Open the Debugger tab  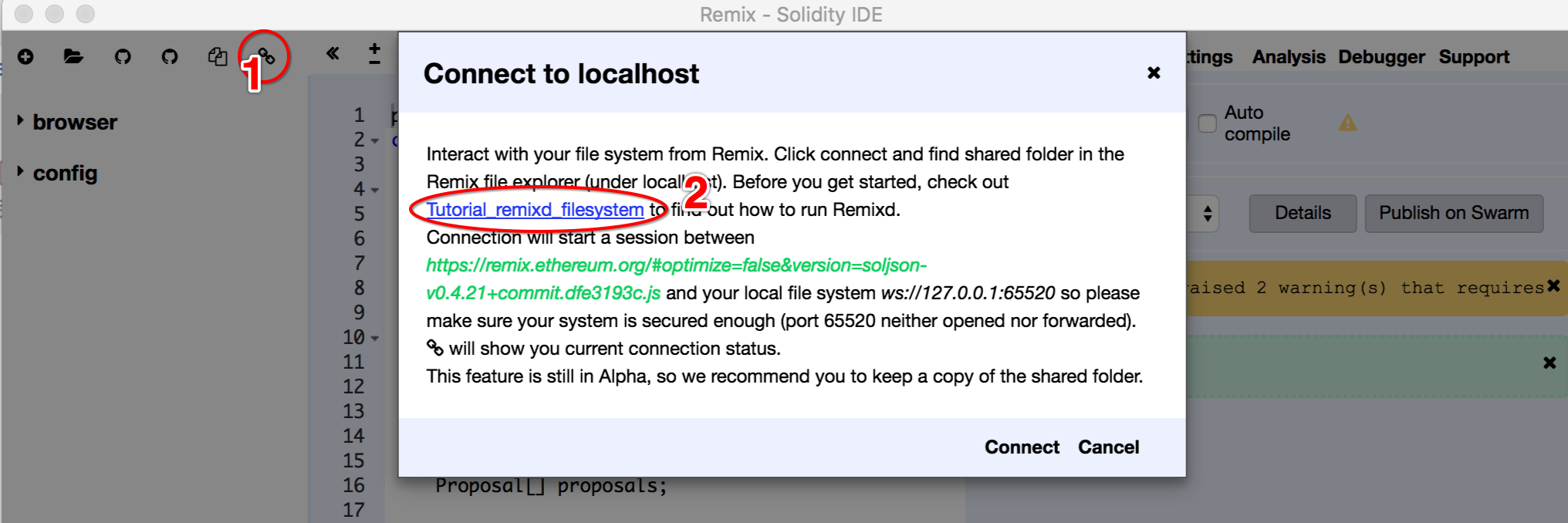point(1381,57)
